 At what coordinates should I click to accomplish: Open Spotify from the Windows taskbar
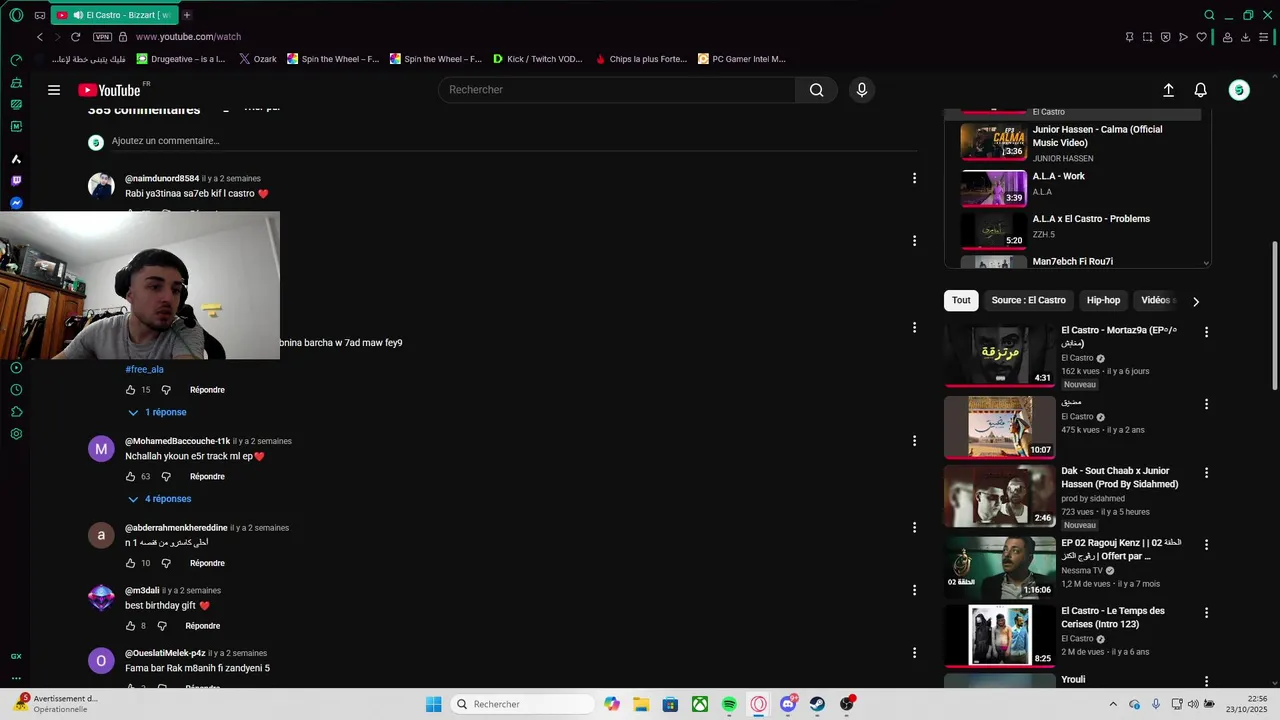(x=729, y=704)
